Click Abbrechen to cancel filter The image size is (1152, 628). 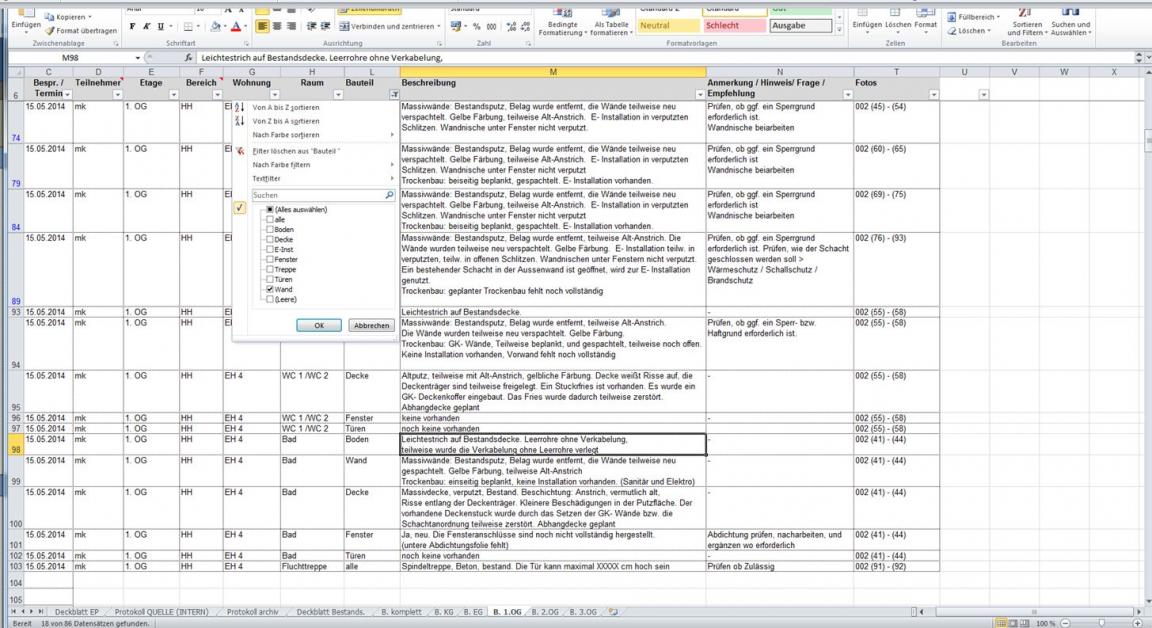(369, 325)
